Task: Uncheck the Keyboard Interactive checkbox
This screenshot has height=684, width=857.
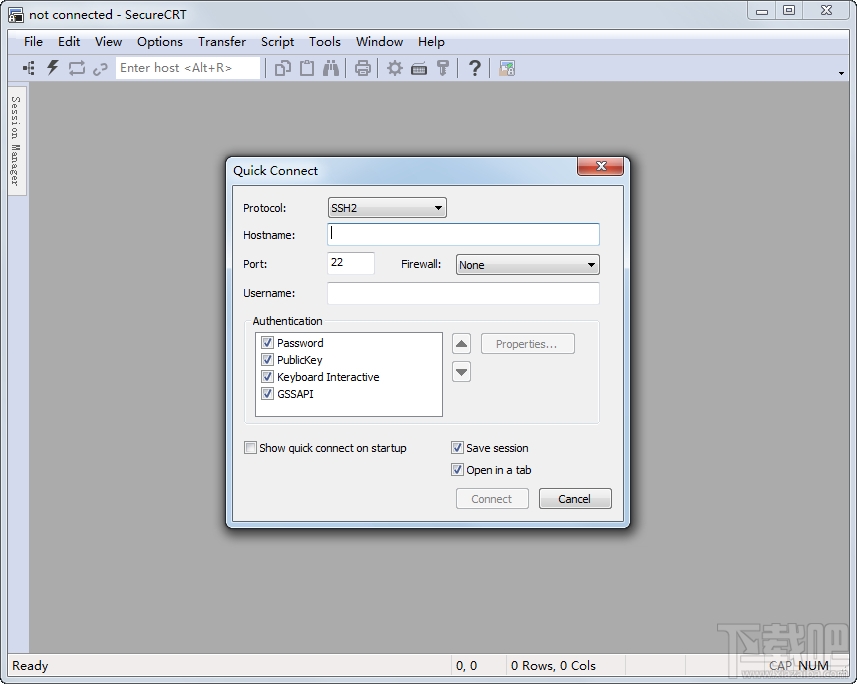Action: coord(267,377)
